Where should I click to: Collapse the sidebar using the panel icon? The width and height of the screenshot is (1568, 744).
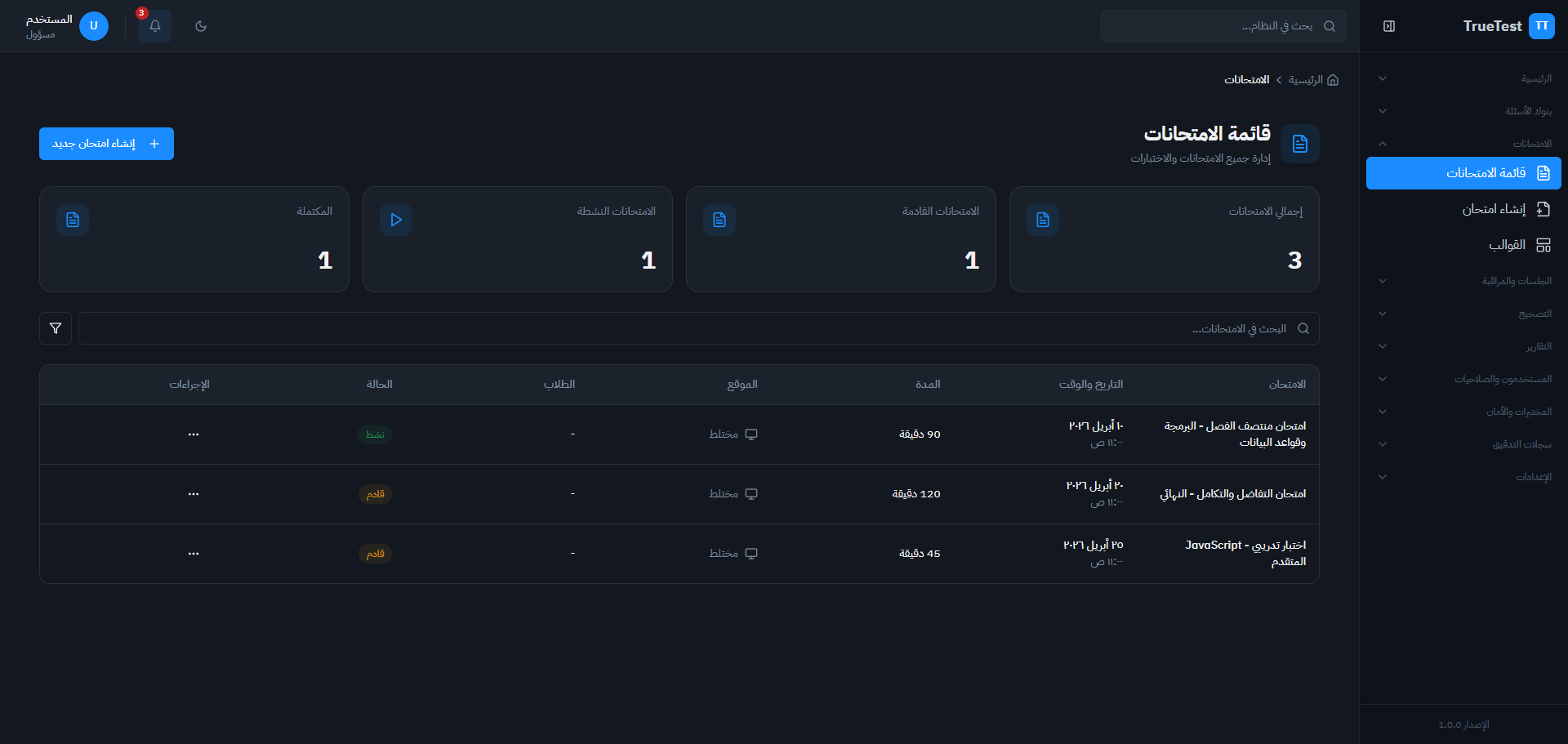(1389, 26)
